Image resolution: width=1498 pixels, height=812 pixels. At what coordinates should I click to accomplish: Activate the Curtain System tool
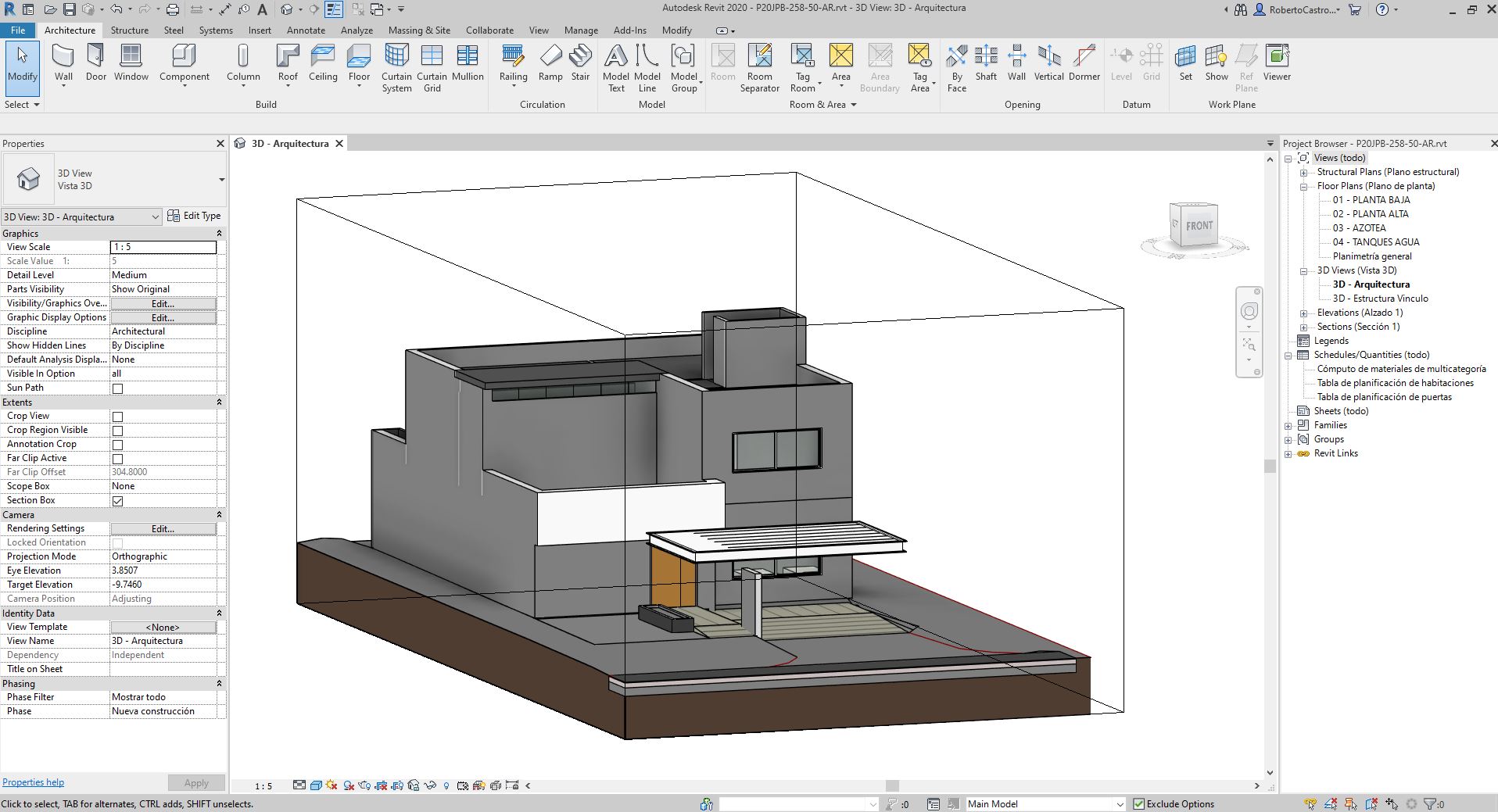pyautogui.click(x=396, y=68)
